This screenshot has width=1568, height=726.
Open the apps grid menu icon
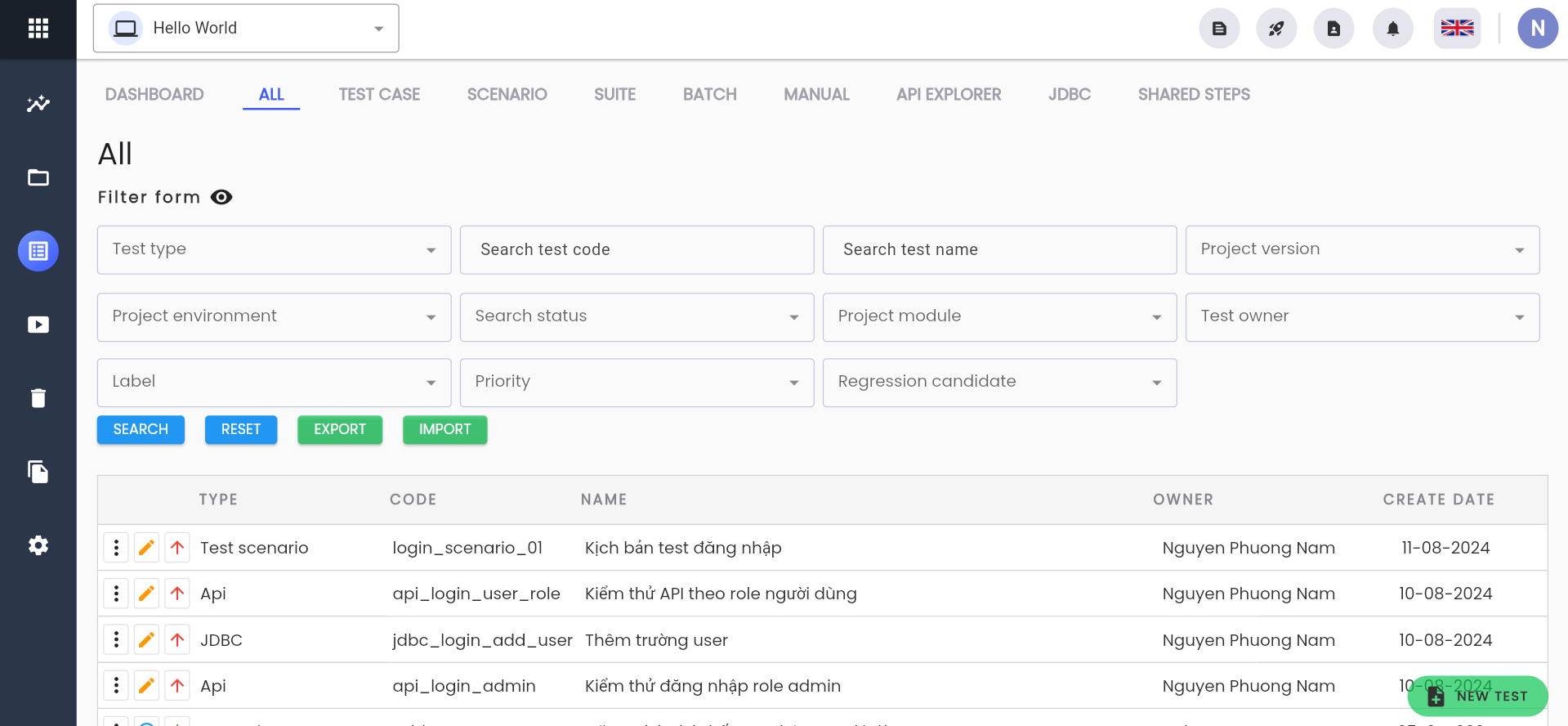(38, 29)
